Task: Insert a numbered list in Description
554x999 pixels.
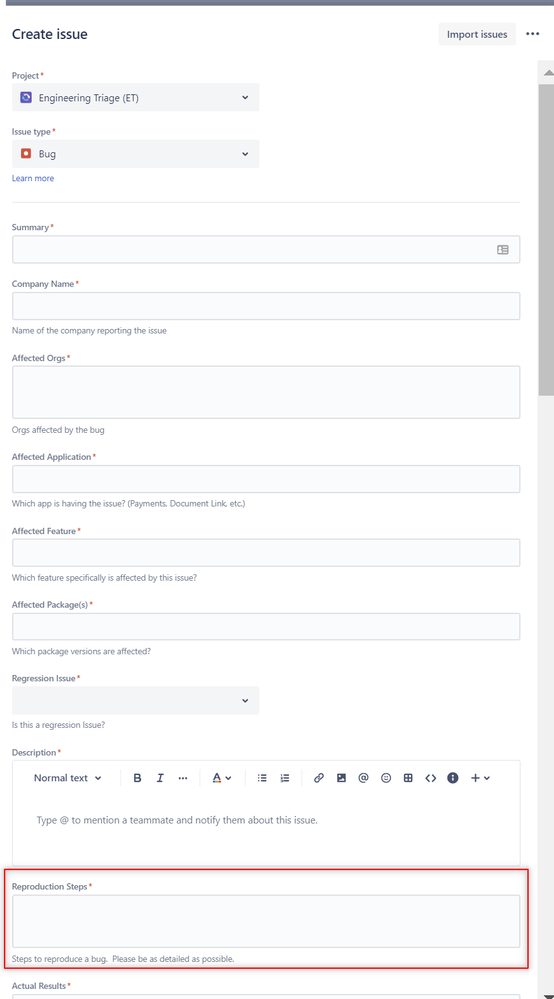Action: 285,778
